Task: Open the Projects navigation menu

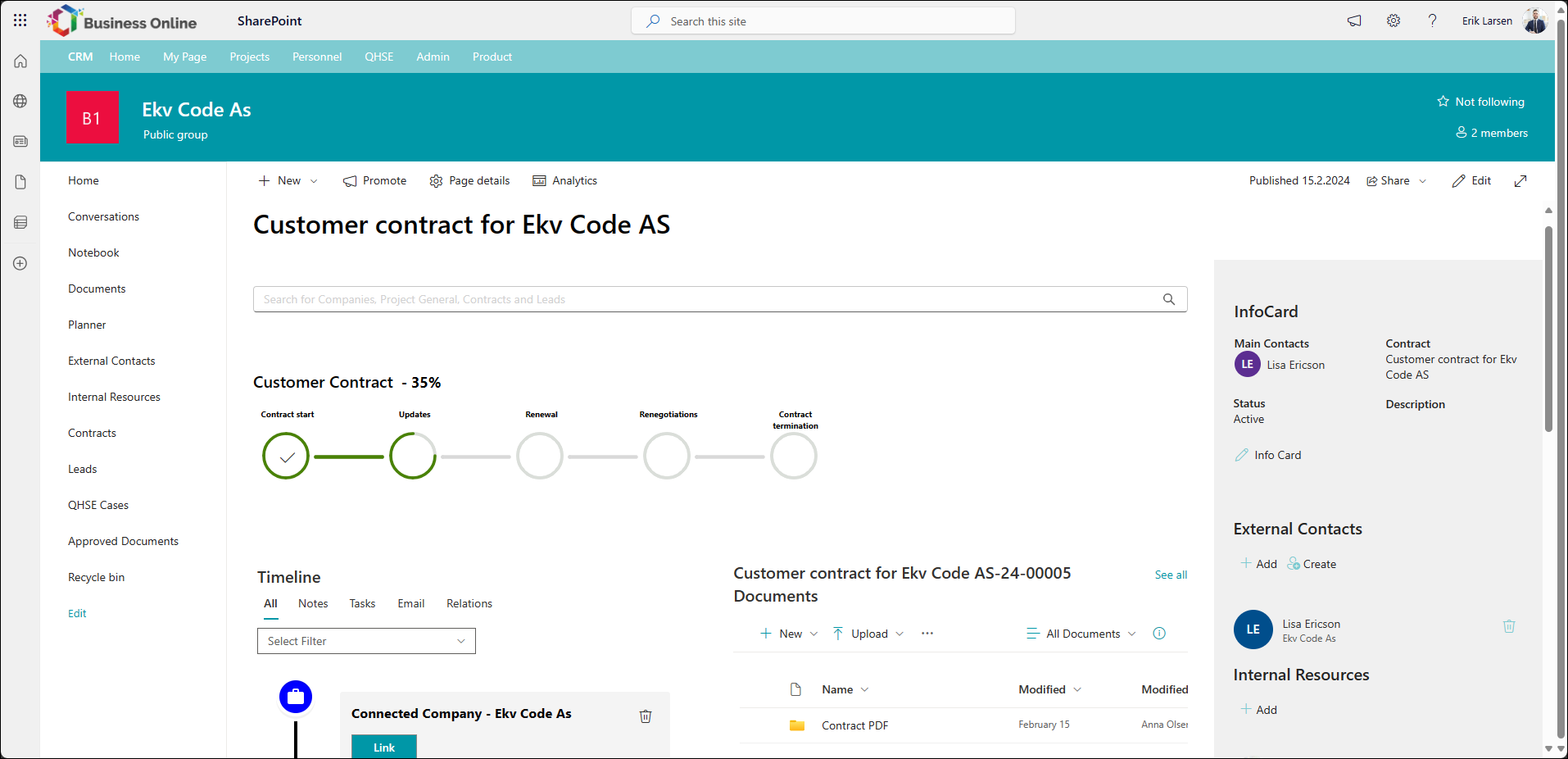Action: 250,57
